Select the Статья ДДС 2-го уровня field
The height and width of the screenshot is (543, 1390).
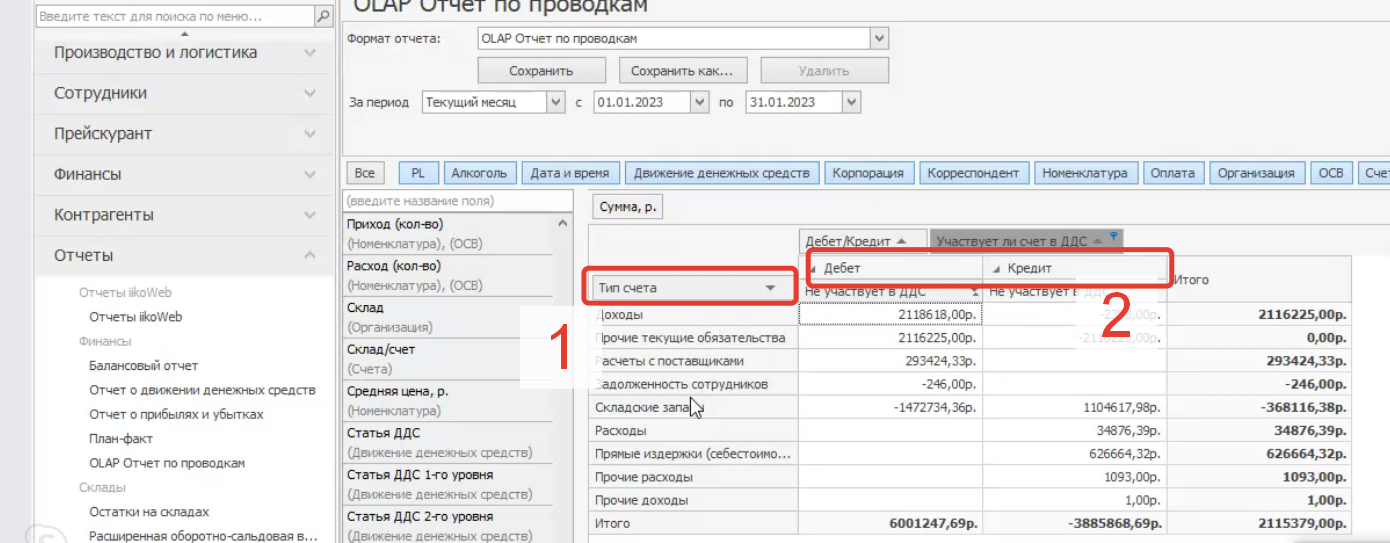point(447,526)
